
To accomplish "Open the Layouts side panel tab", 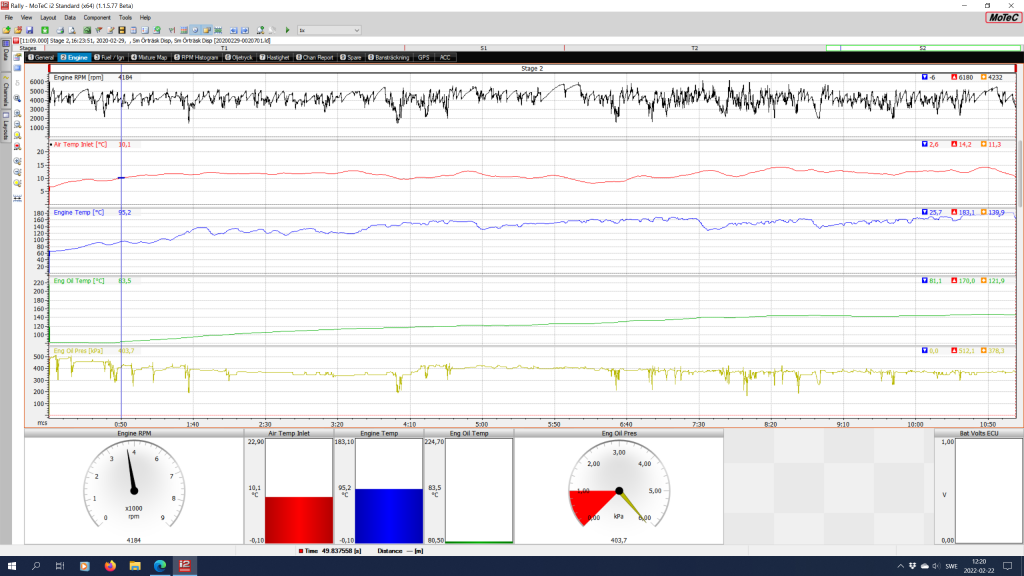I will tap(6, 125).
